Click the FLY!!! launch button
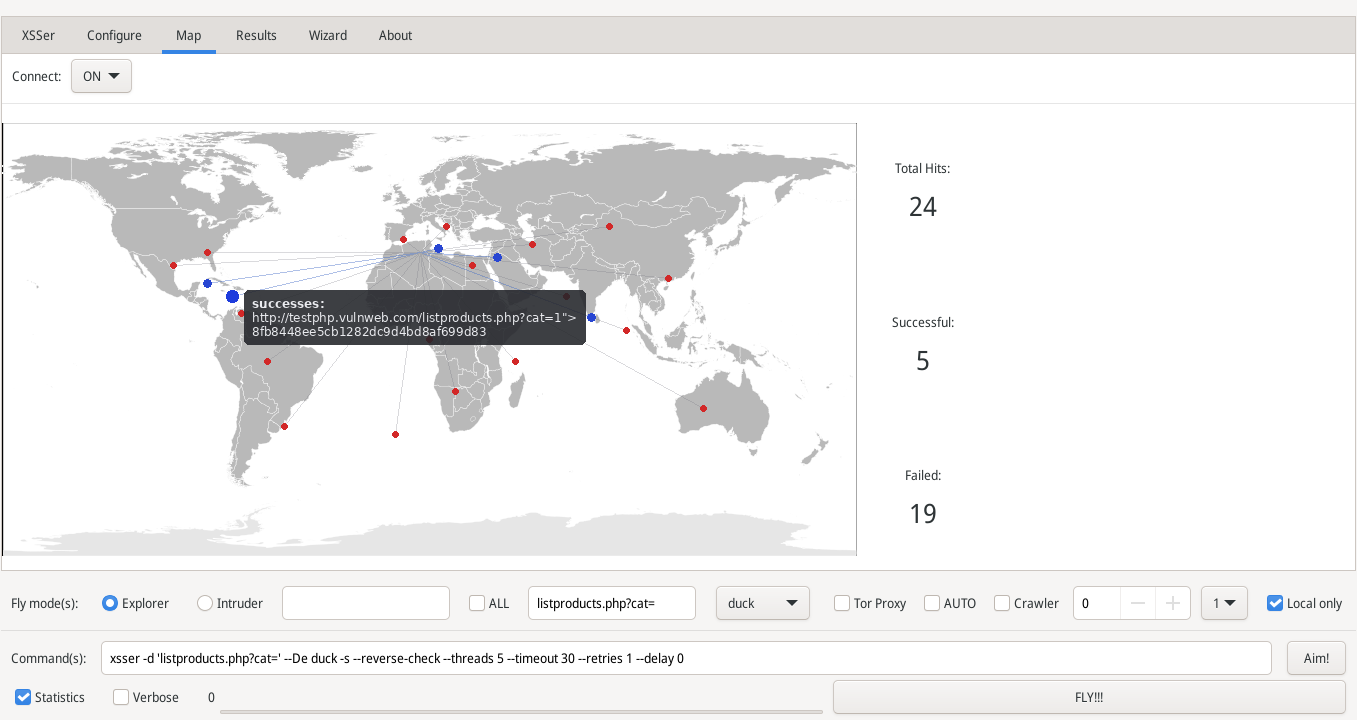Screen dimensions: 1357x720 coord(1089,697)
